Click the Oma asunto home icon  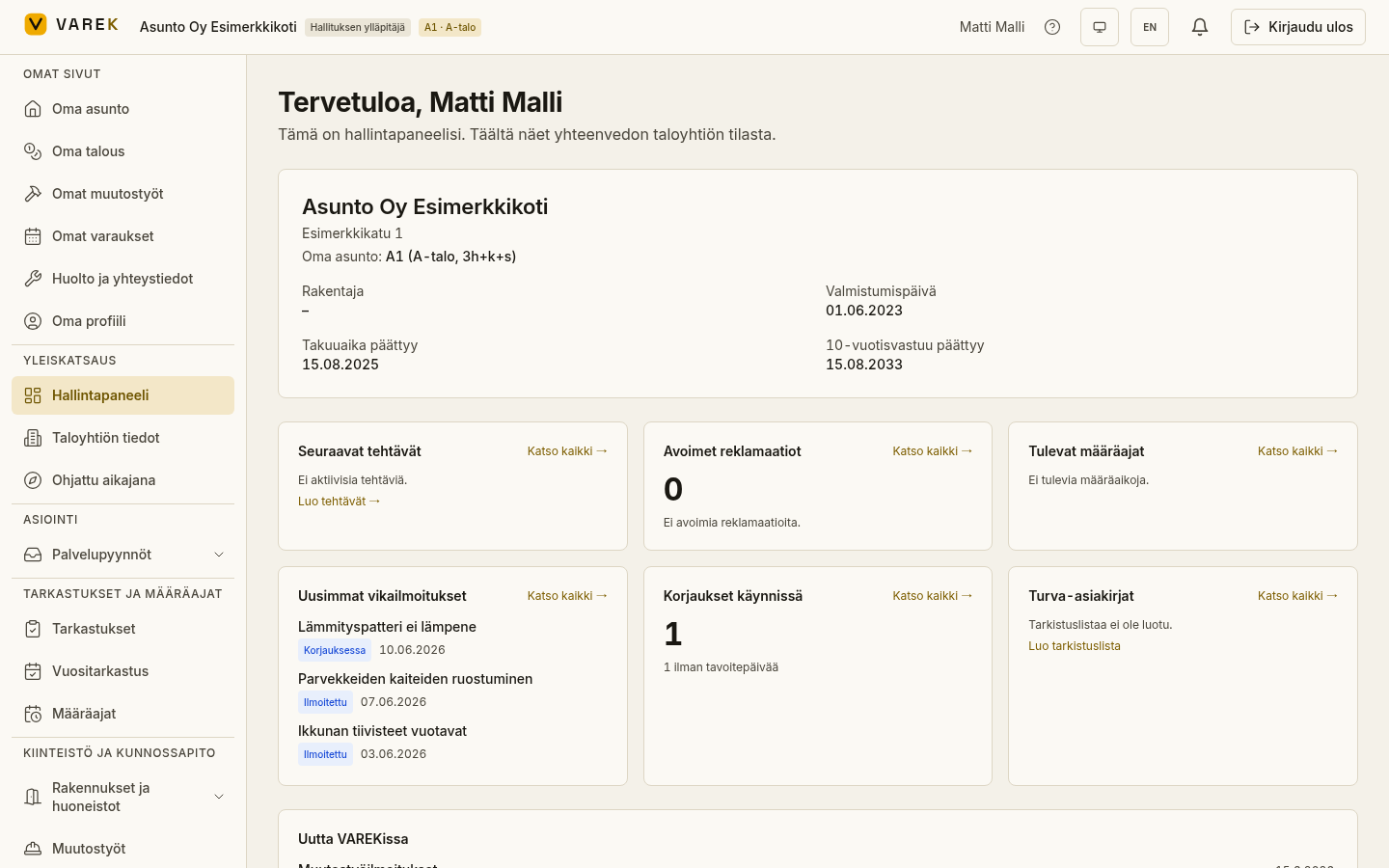(33, 109)
